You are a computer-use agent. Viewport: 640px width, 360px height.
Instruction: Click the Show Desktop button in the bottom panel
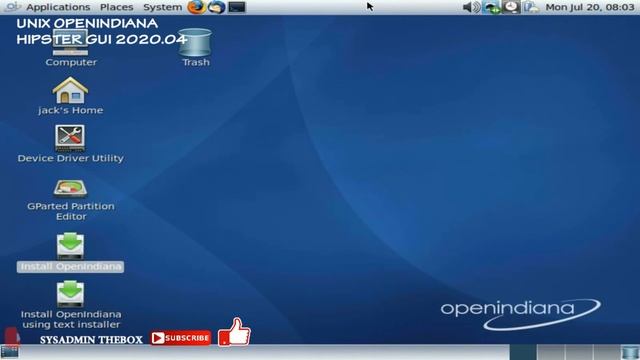(x=9, y=352)
